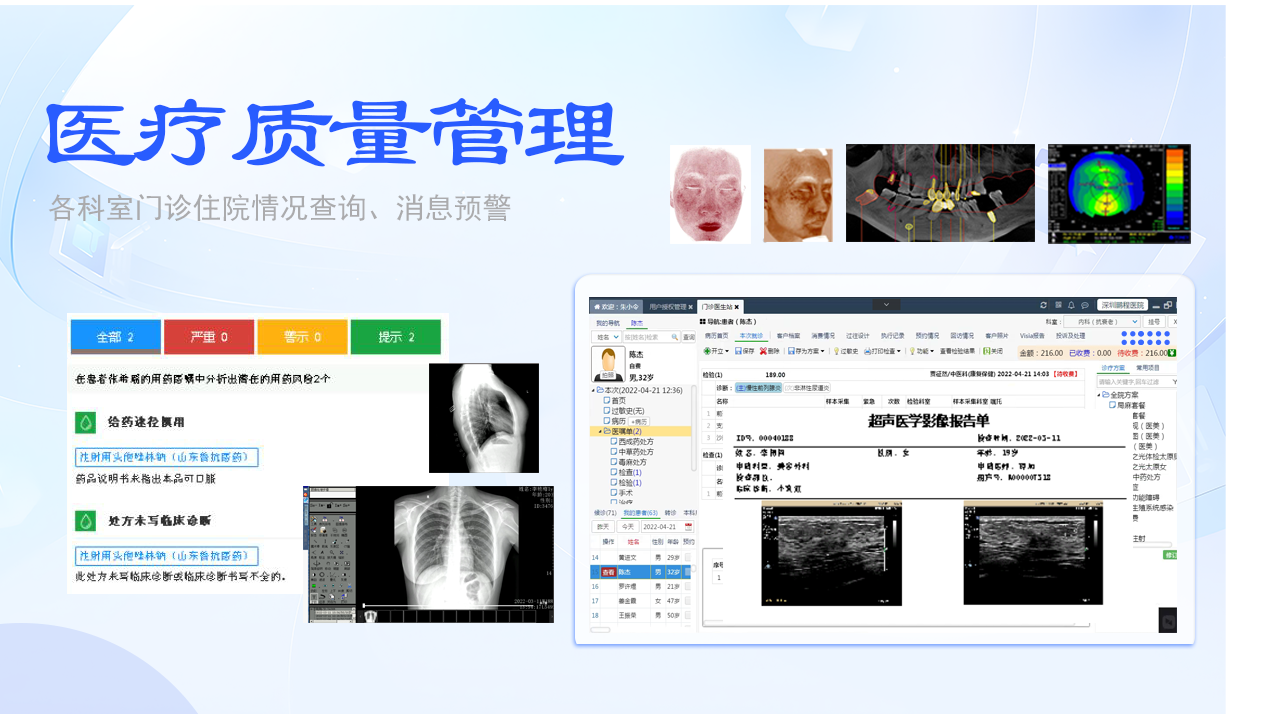Open the 姓名 search type dropdown
The height and width of the screenshot is (714, 1288).
[606, 338]
